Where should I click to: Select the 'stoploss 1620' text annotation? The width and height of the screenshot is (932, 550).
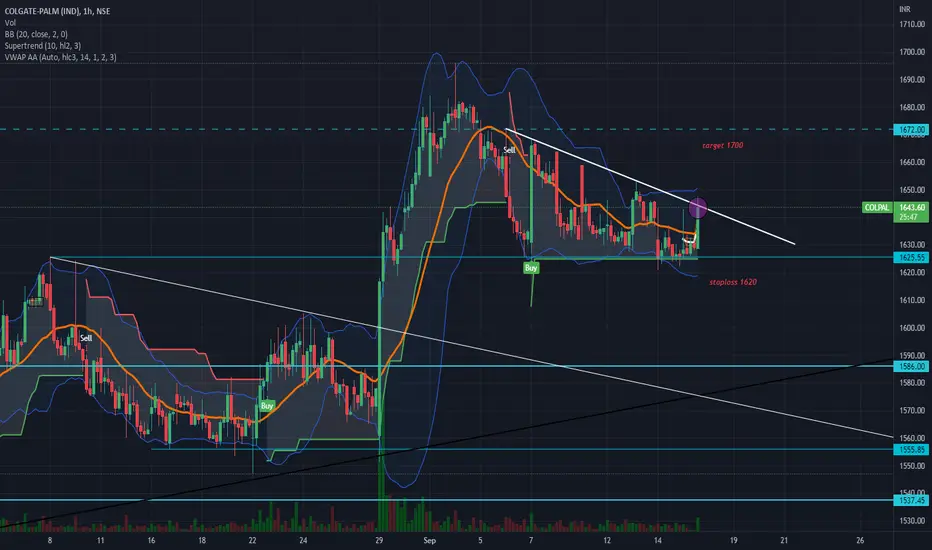coord(733,282)
